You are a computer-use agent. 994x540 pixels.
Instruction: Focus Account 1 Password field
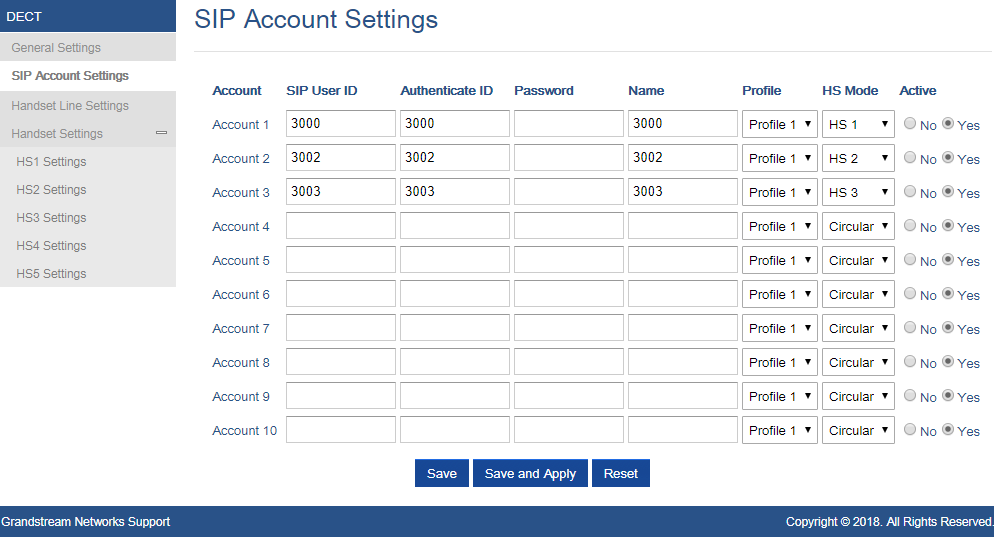point(569,124)
